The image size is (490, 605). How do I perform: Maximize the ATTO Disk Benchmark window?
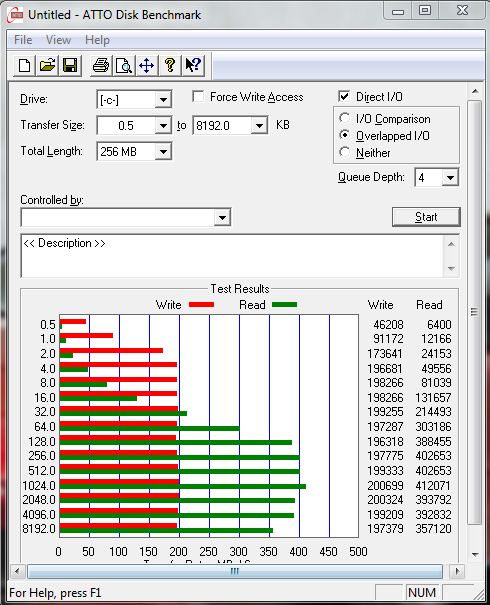coord(425,10)
